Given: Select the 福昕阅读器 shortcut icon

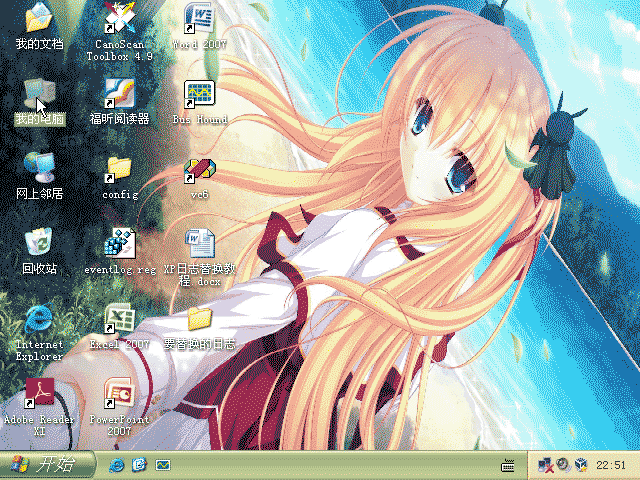Looking at the screenshot, I should (119, 95).
